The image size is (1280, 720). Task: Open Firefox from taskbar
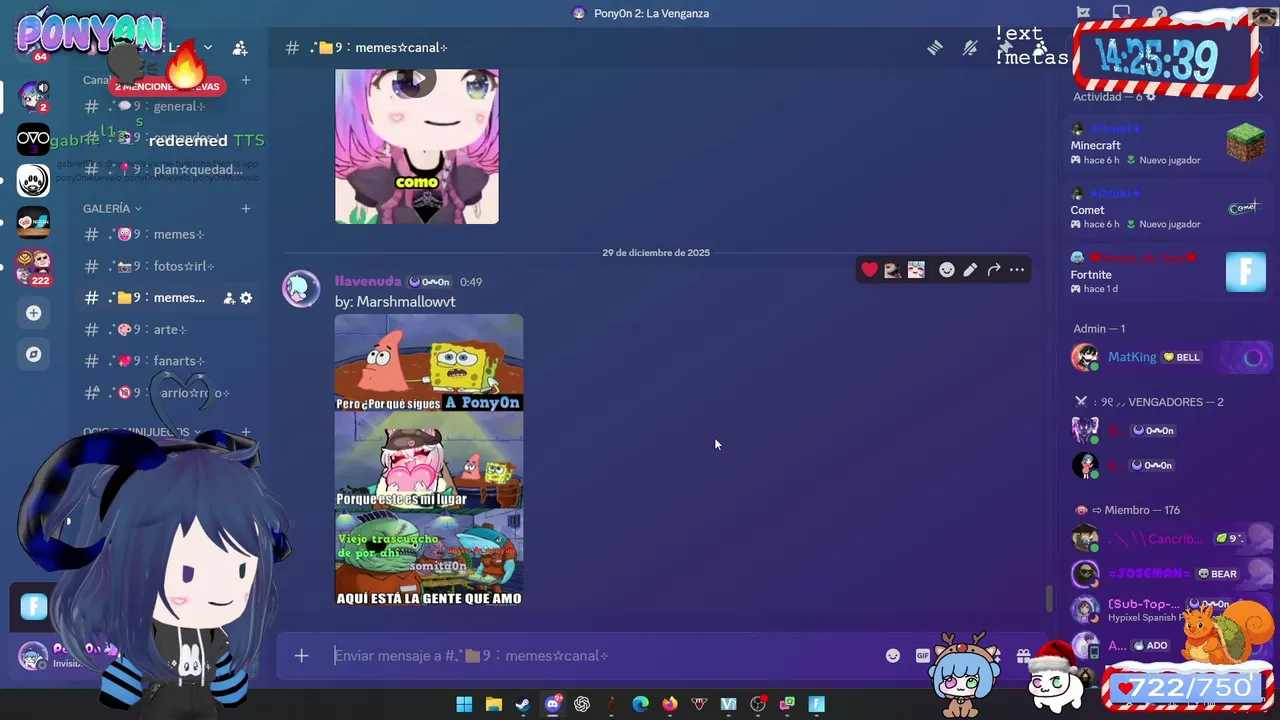tap(669, 704)
